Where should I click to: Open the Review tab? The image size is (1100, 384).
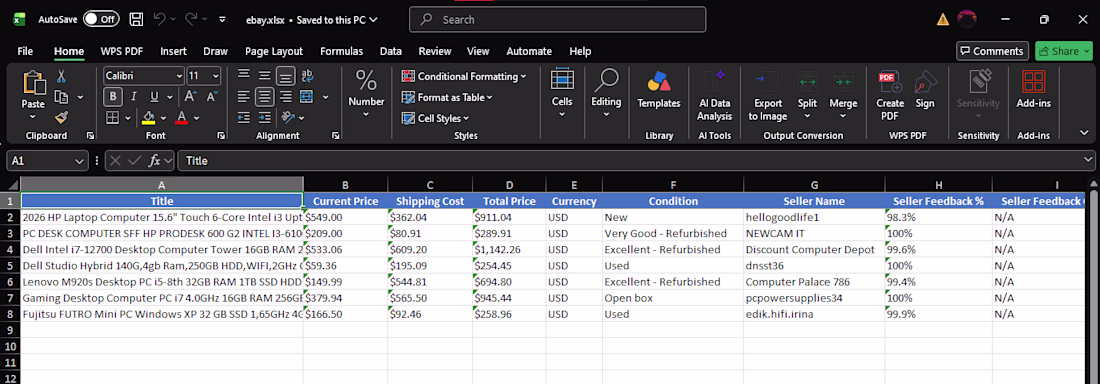435,51
